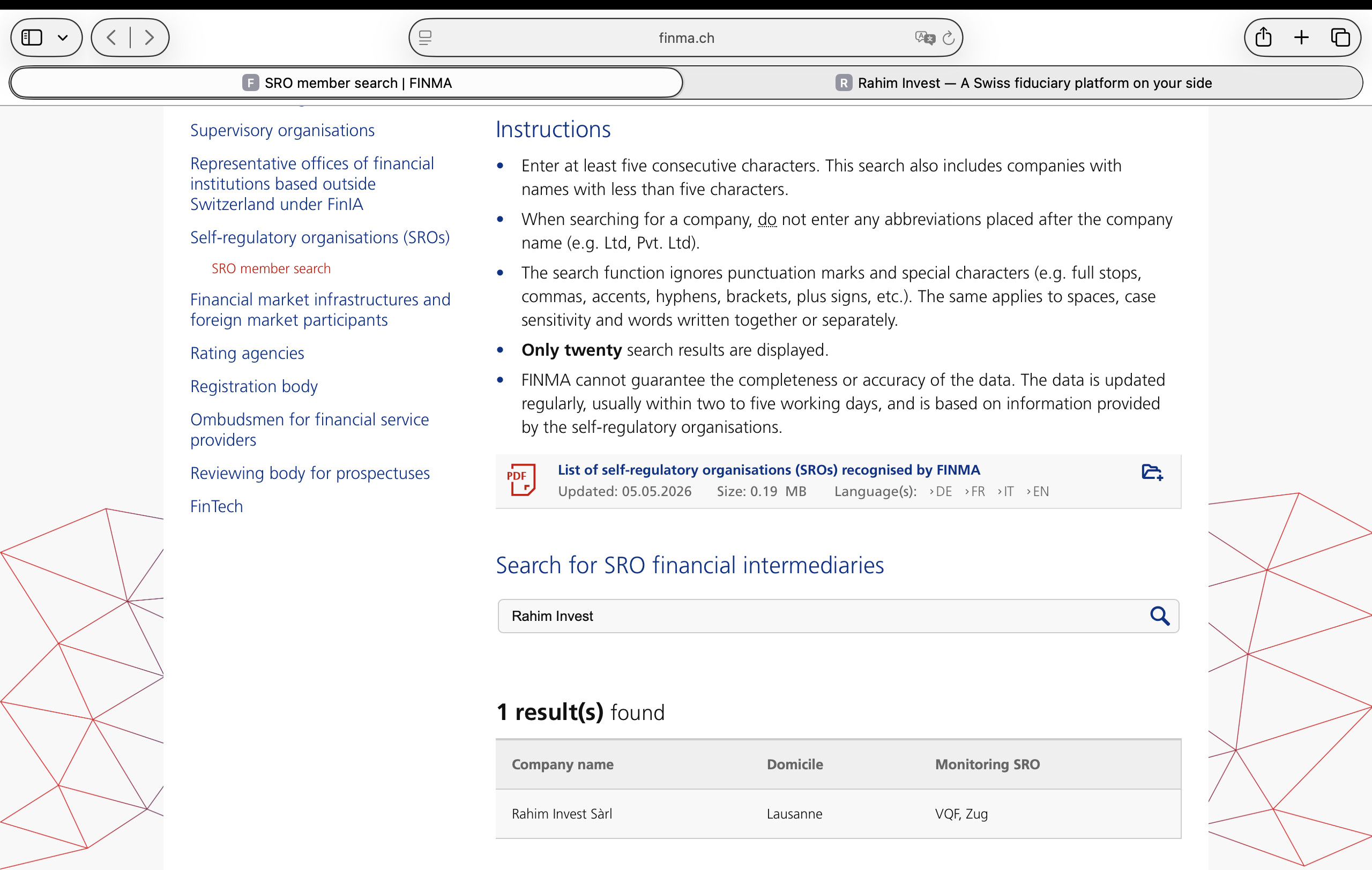Open the sidebar options dropdown chevron
1372x870 pixels.
[63, 37]
